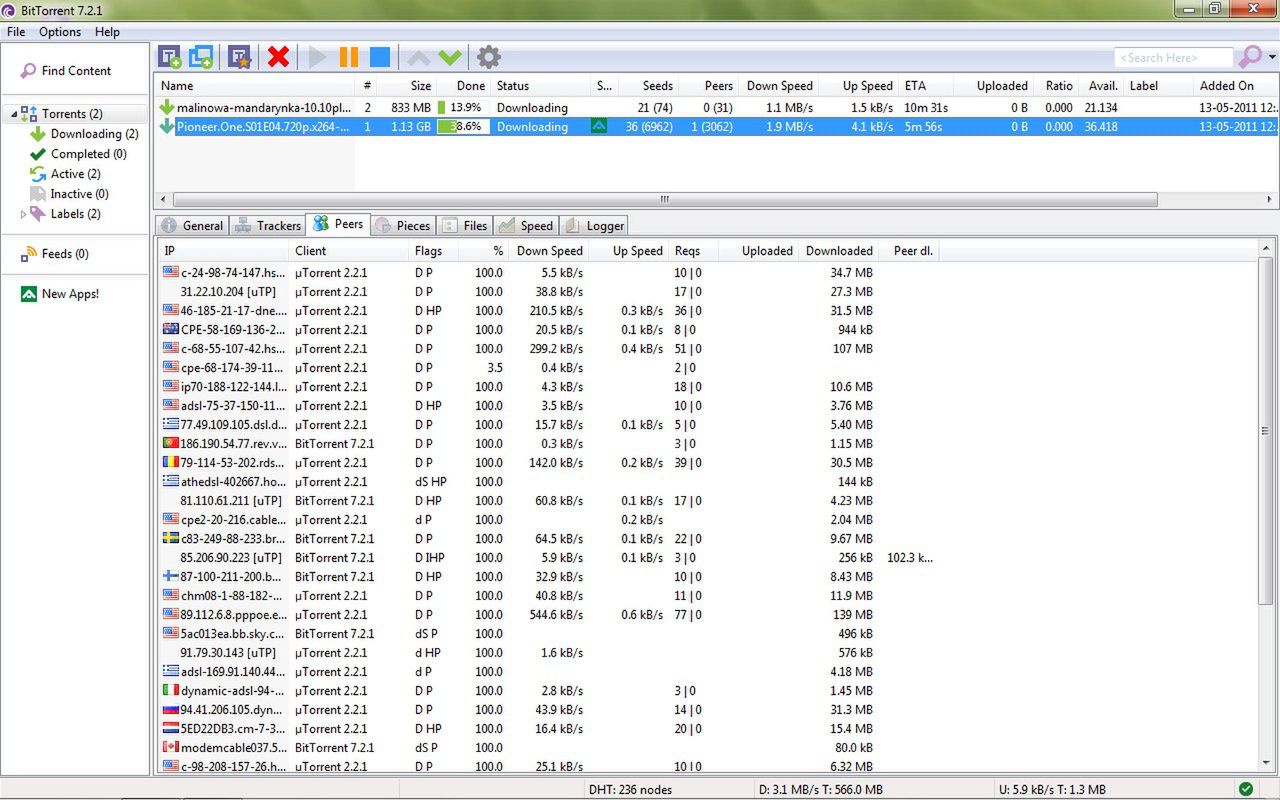Image resolution: width=1280 pixels, height=800 pixels.
Task: Click the Inactive icon in sidebar
Action: (x=38, y=194)
